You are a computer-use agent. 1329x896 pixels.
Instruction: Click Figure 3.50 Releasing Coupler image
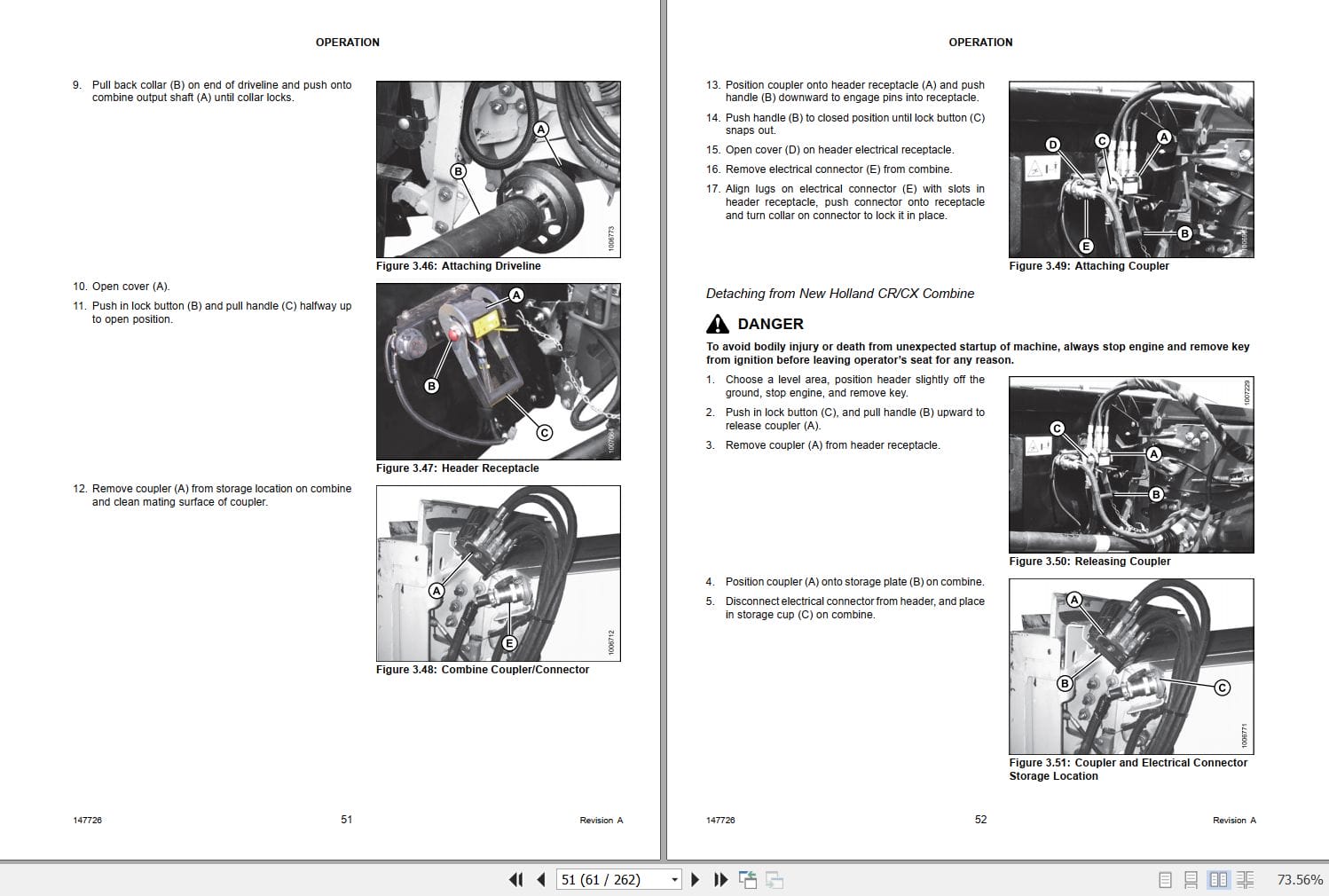pos(1131,465)
